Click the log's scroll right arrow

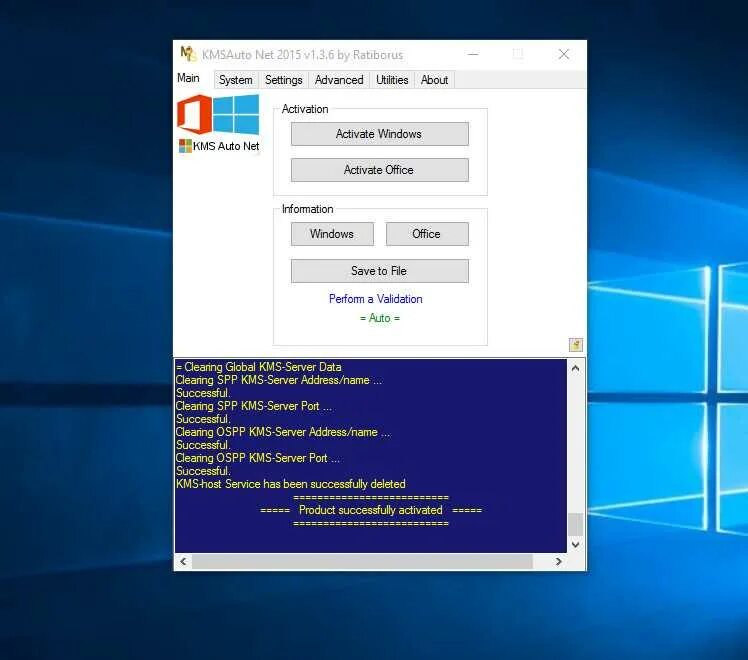[559, 562]
